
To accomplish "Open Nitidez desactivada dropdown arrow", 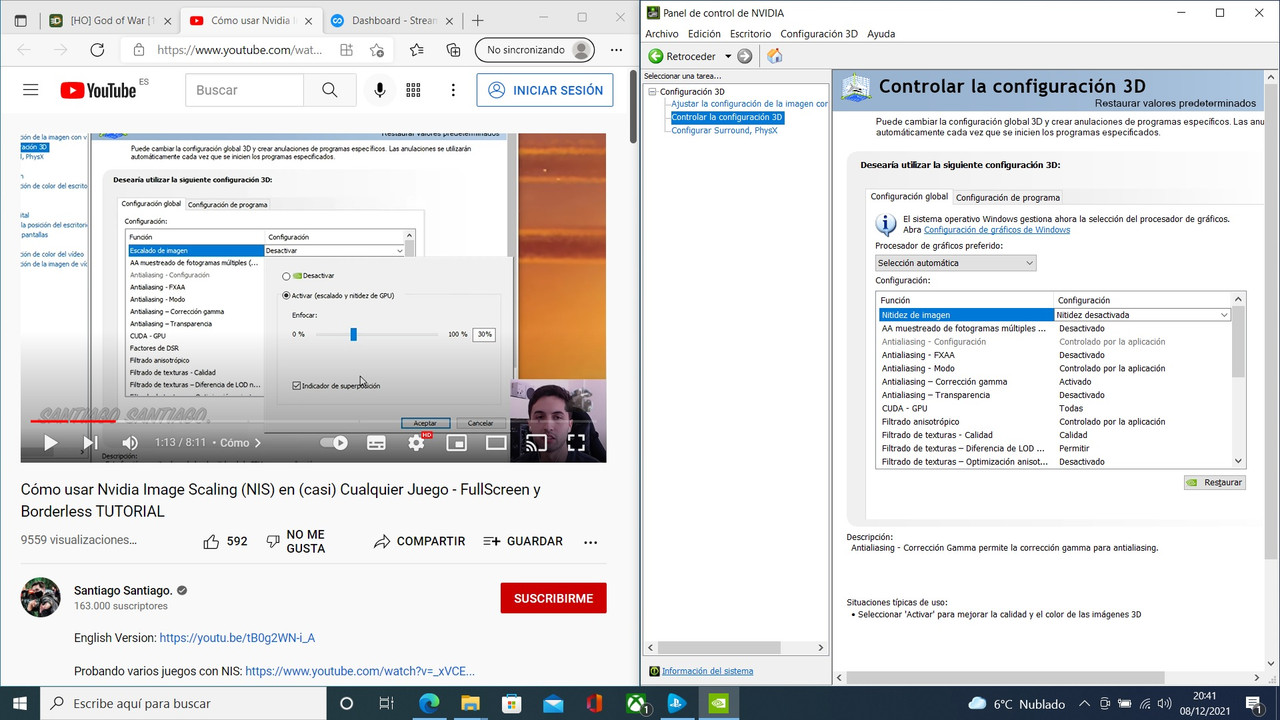I will 1224,315.
